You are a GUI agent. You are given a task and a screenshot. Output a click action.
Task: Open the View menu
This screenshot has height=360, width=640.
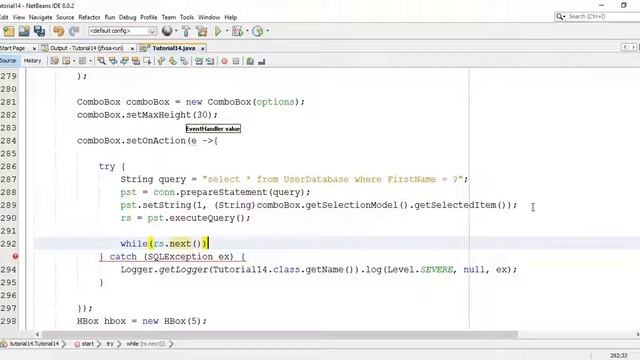click(19, 17)
